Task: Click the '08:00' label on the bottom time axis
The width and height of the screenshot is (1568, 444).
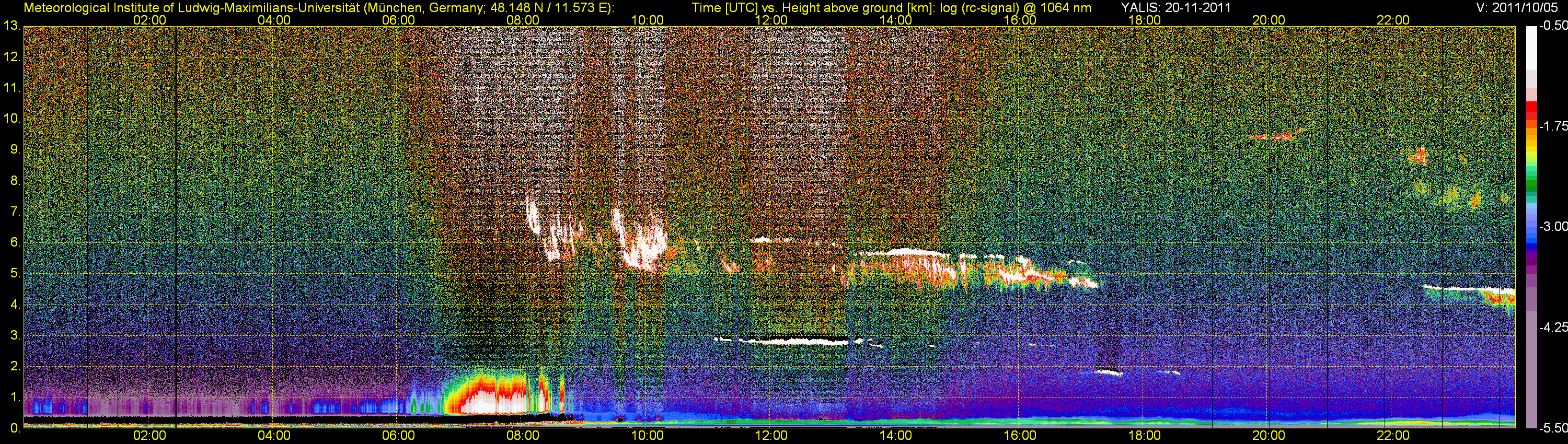Action: (523, 436)
